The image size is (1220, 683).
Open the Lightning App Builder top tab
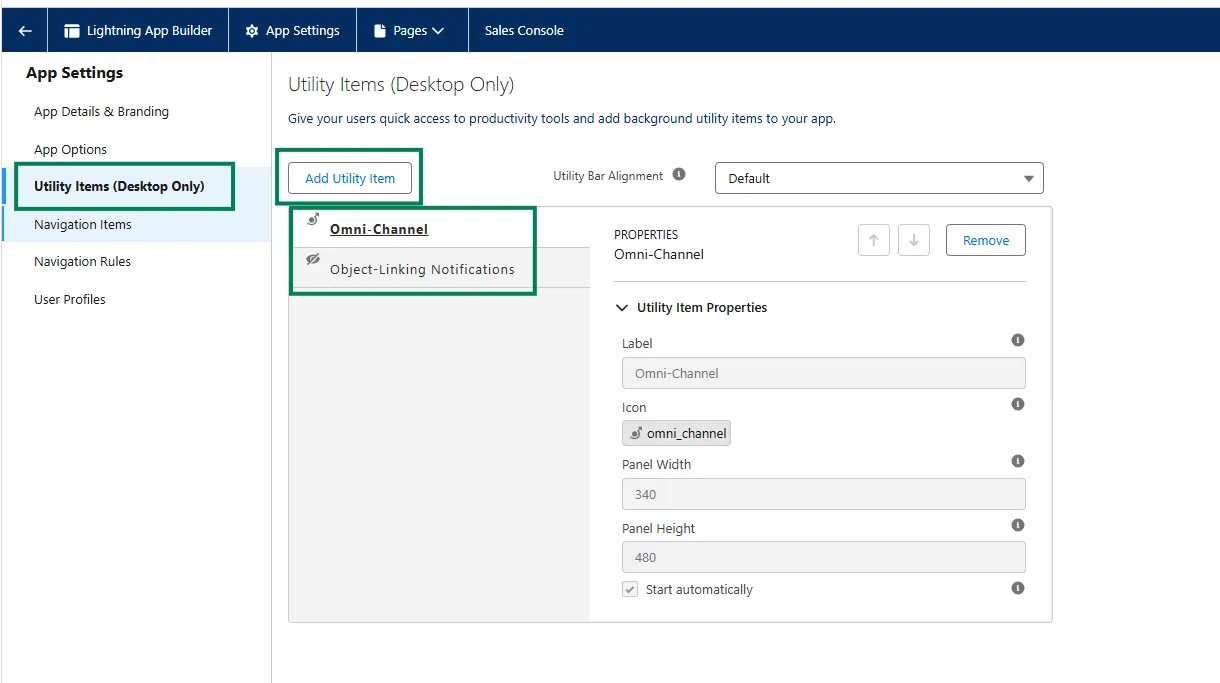coord(138,31)
